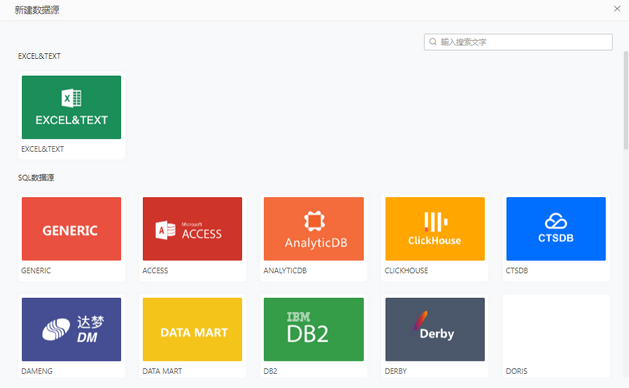
Task: Click the search magnifier icon
Action: [433, 42]
